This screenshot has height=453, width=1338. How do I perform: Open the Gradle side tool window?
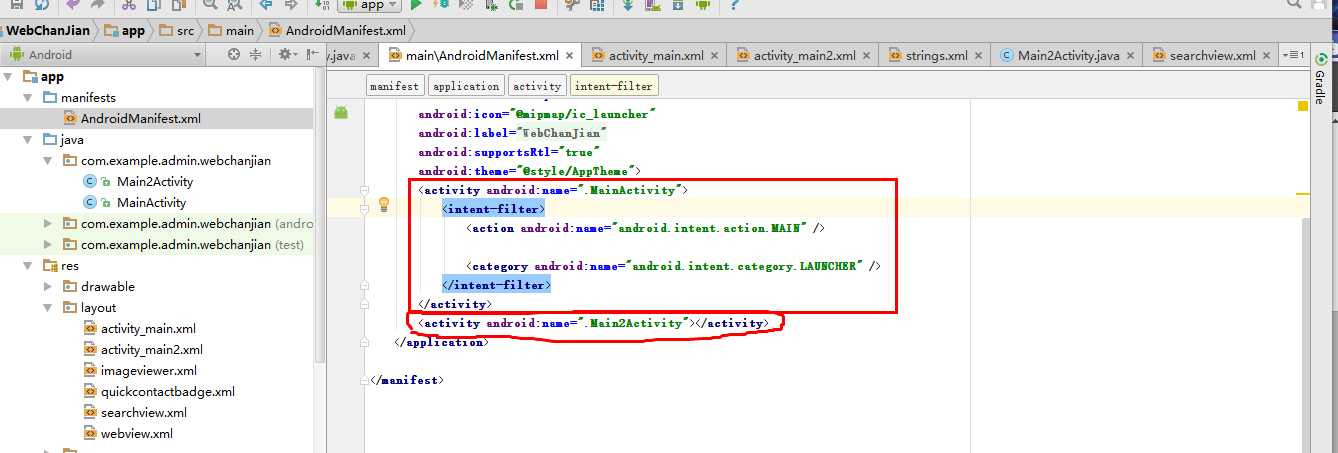1320,80
